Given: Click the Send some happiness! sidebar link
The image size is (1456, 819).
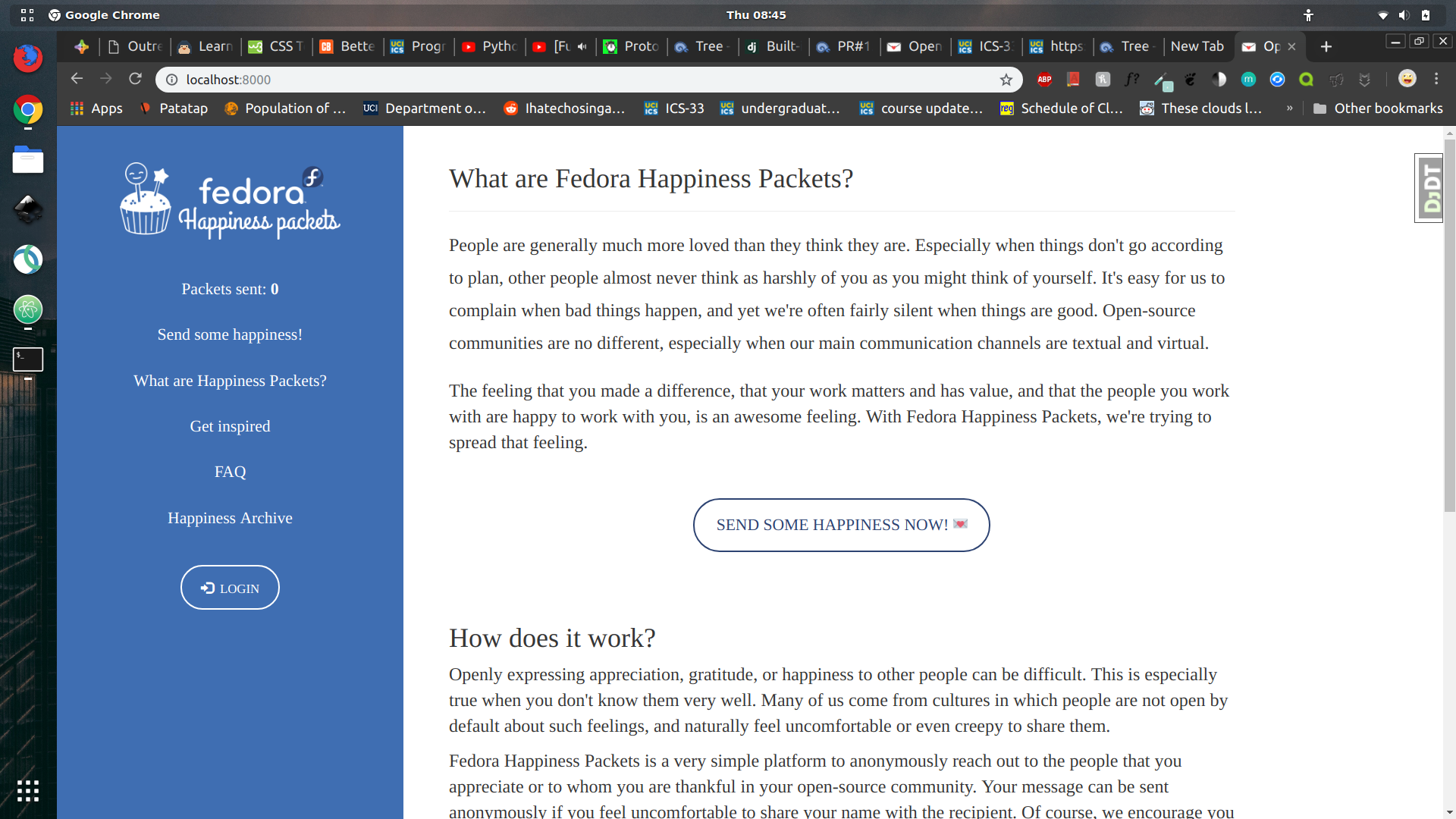Looking at the screenshot, I should coord(230,334).
